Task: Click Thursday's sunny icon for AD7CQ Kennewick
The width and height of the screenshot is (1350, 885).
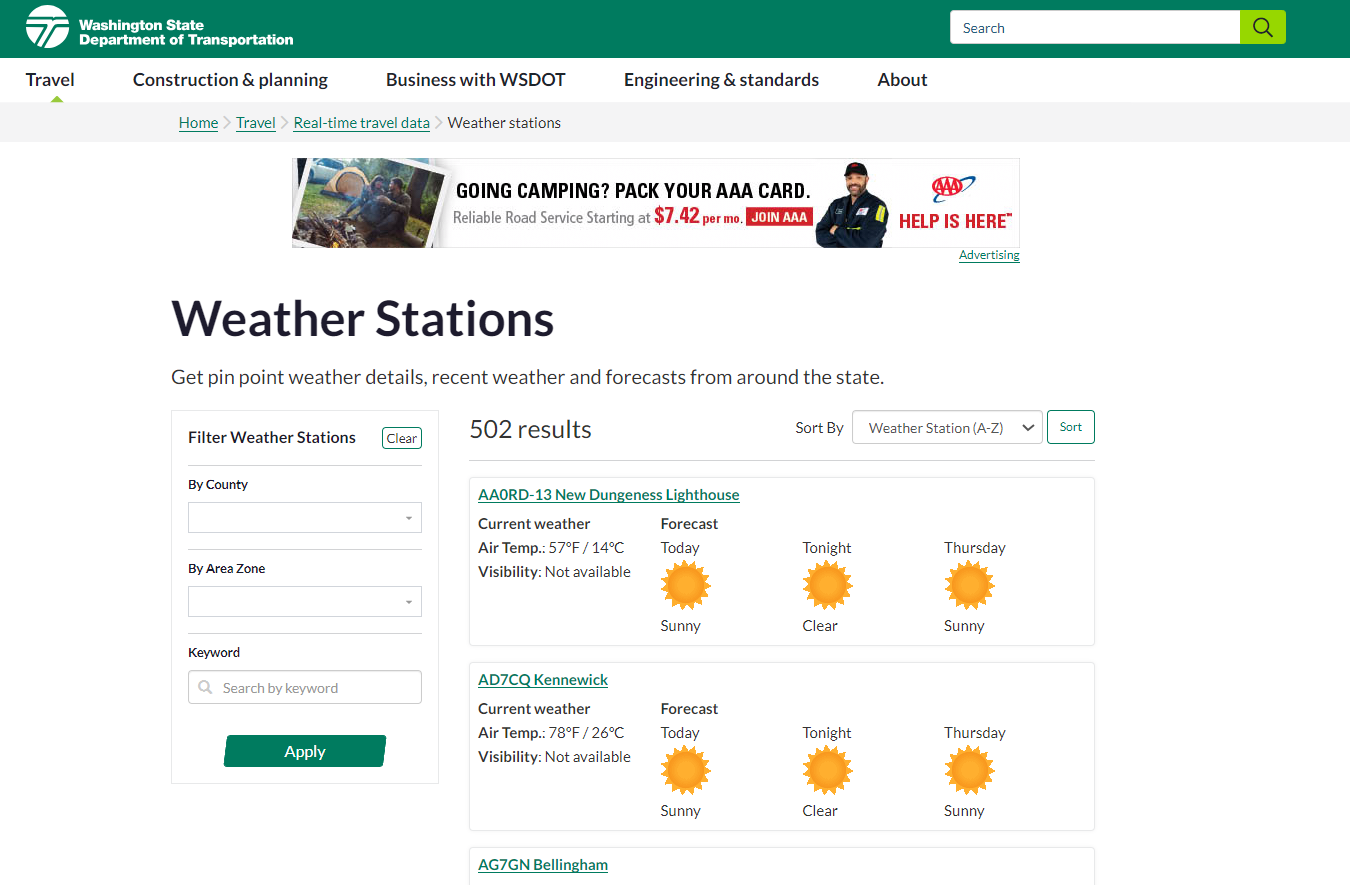Action: [x=969, y=771]
